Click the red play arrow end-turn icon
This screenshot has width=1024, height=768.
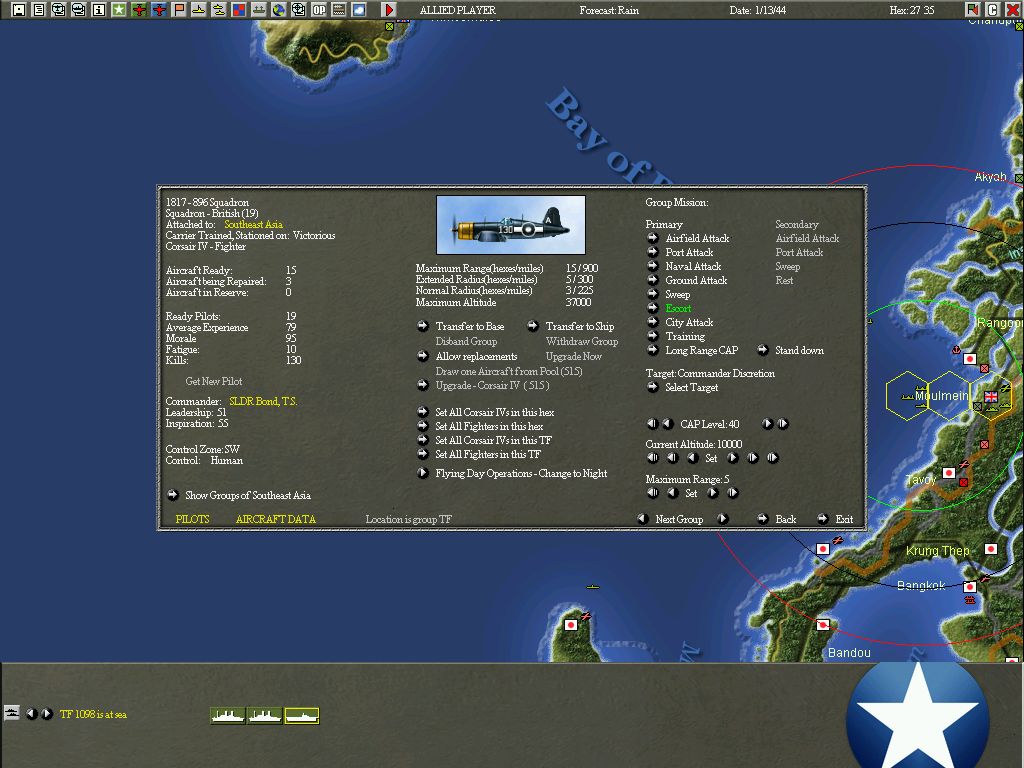[389, 9]
